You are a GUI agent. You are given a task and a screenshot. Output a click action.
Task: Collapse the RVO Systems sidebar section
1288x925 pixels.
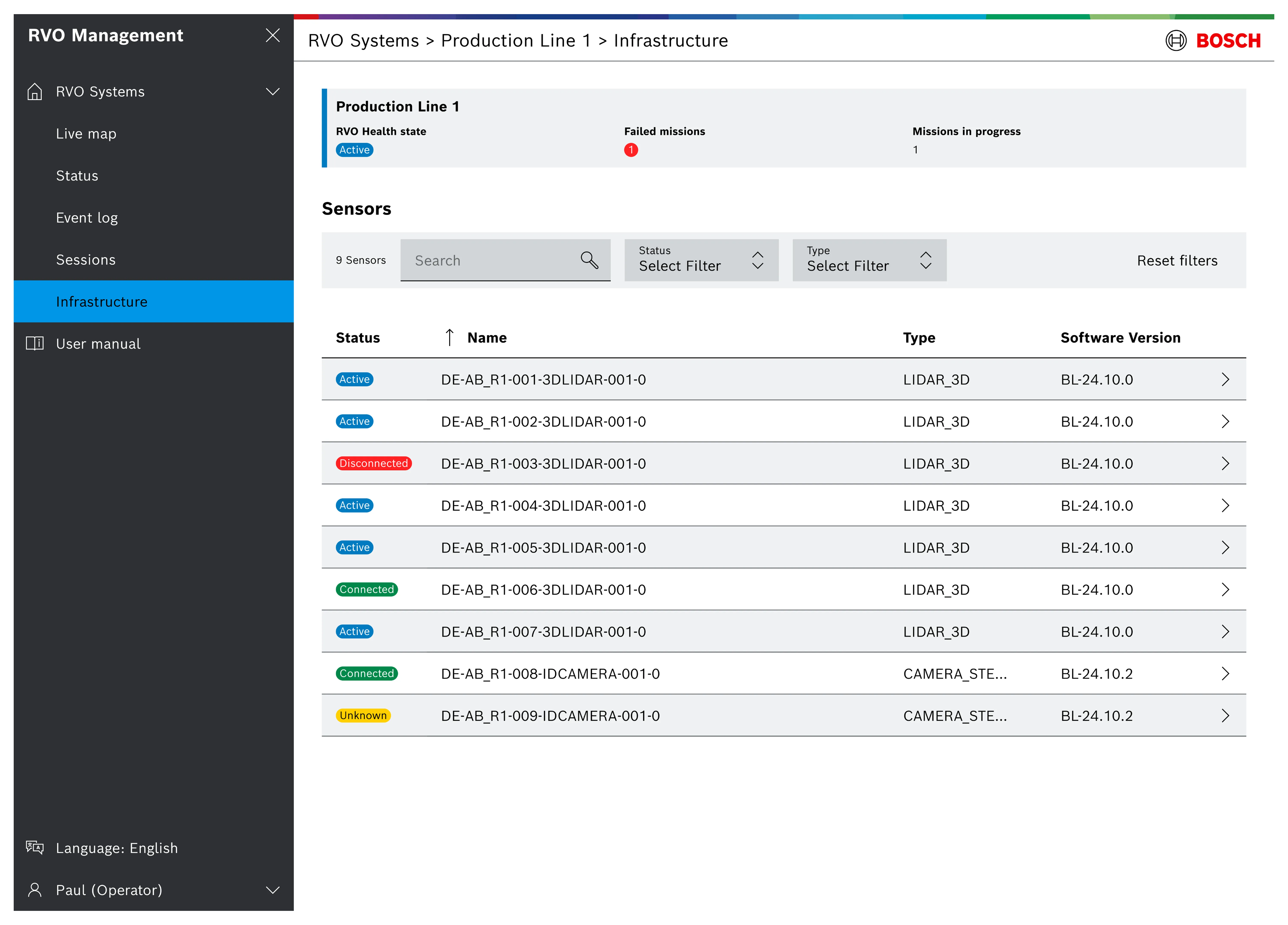(x=272, y=91)
